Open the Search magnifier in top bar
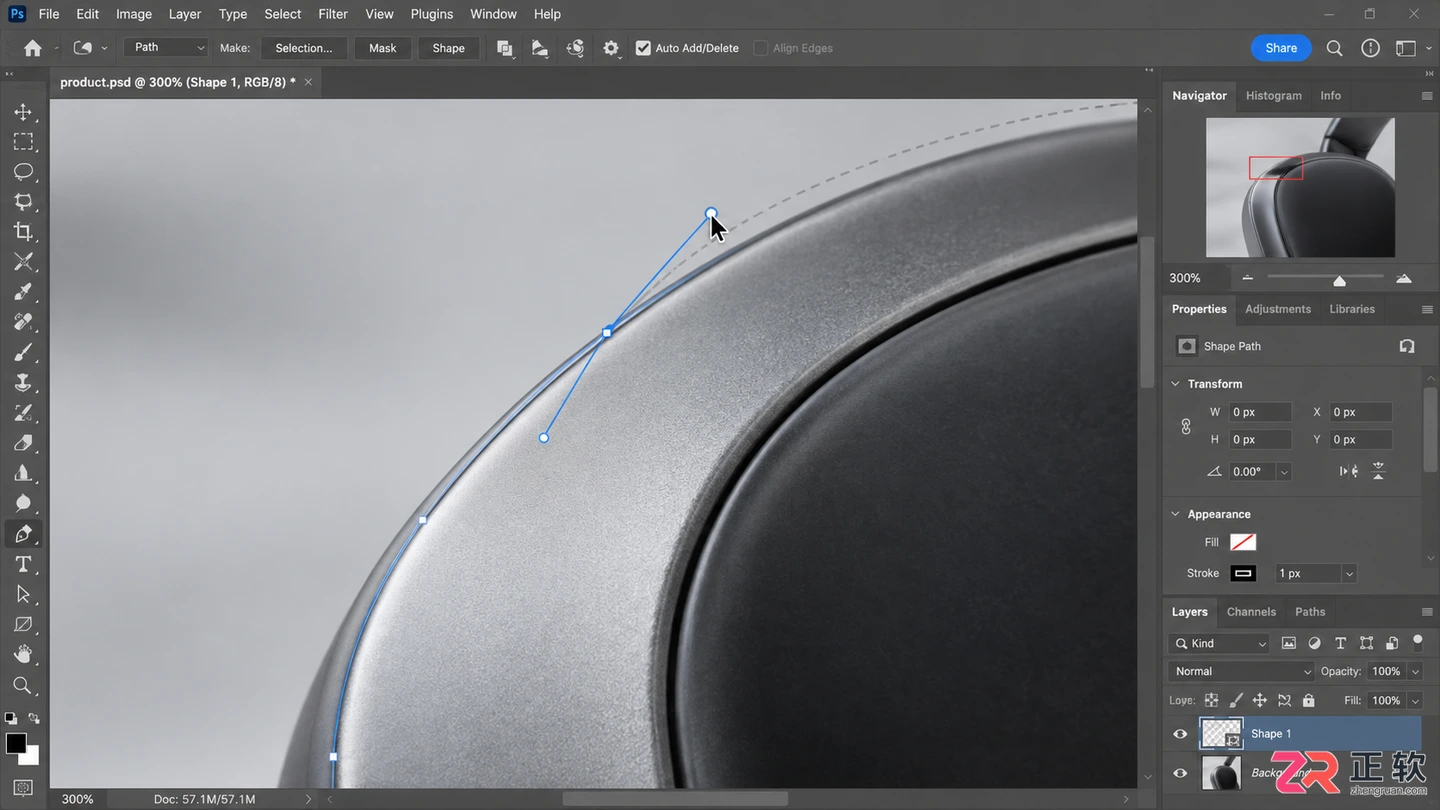This screenshot has height=810, width=1440. pyautogui.click(x=1334, y=48)
